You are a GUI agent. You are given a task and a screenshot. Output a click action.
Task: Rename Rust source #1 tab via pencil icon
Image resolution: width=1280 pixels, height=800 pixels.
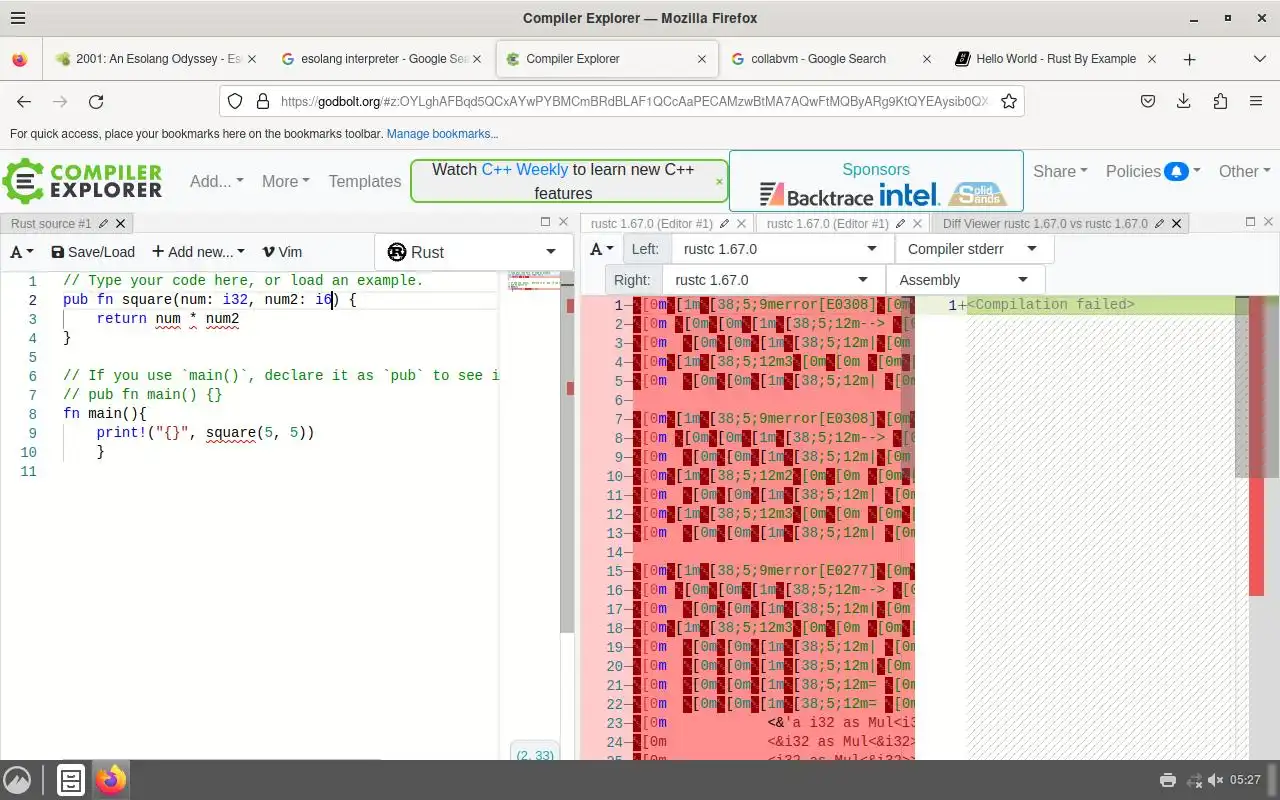click(104, 224)
